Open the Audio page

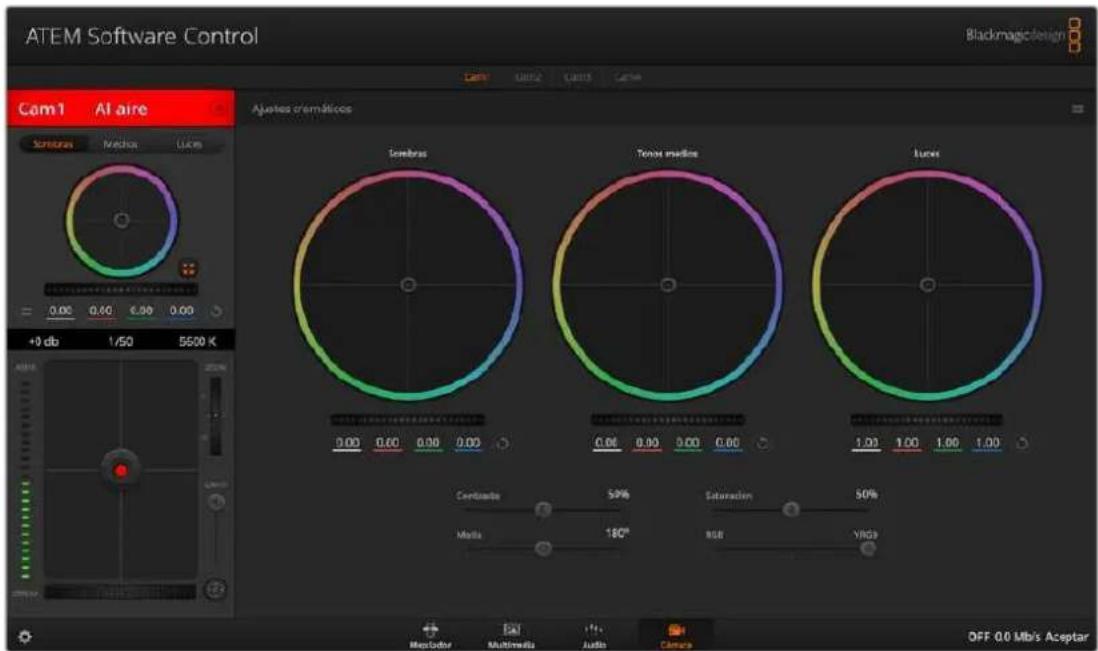(594, 635)
